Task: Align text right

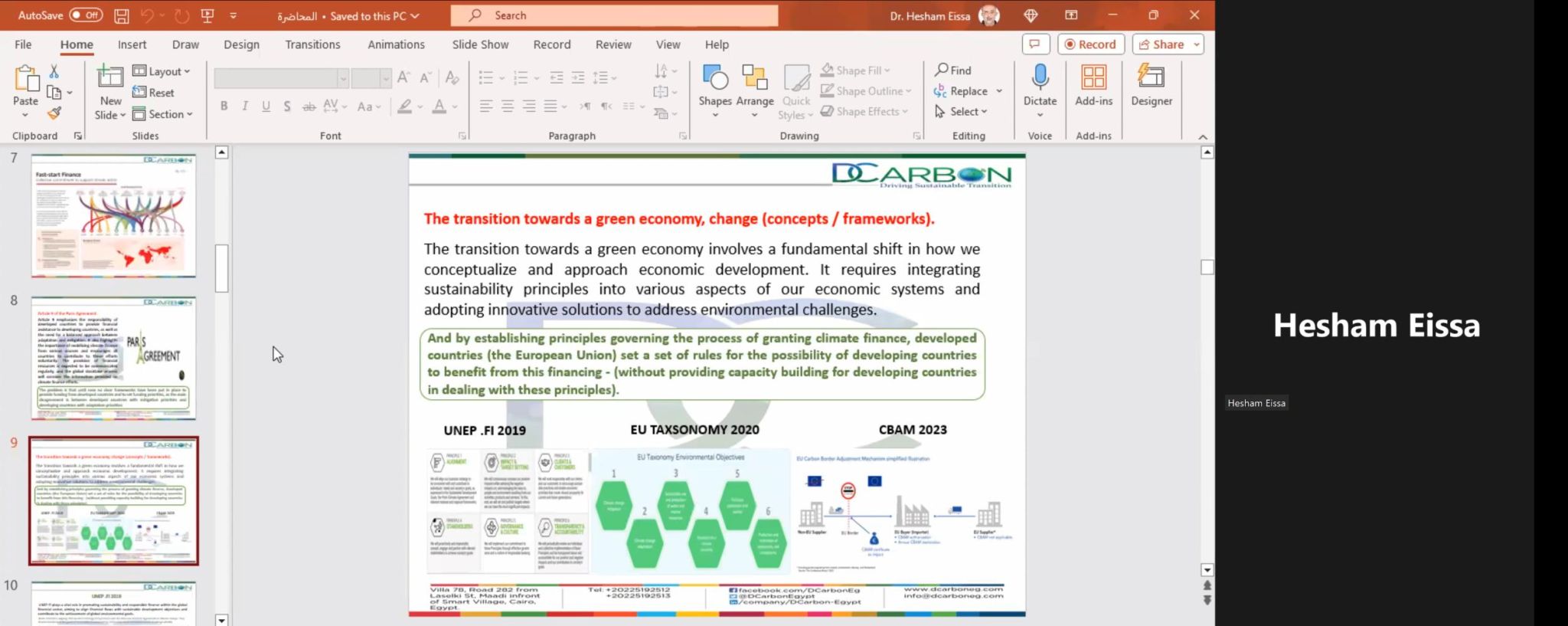Action: coord(529,107)
